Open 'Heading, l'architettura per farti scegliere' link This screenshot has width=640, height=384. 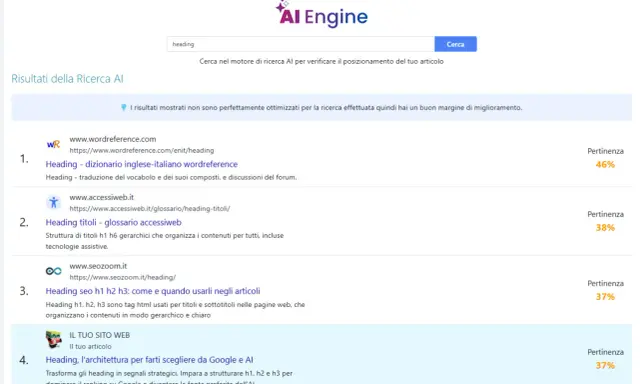click(149, 360)
